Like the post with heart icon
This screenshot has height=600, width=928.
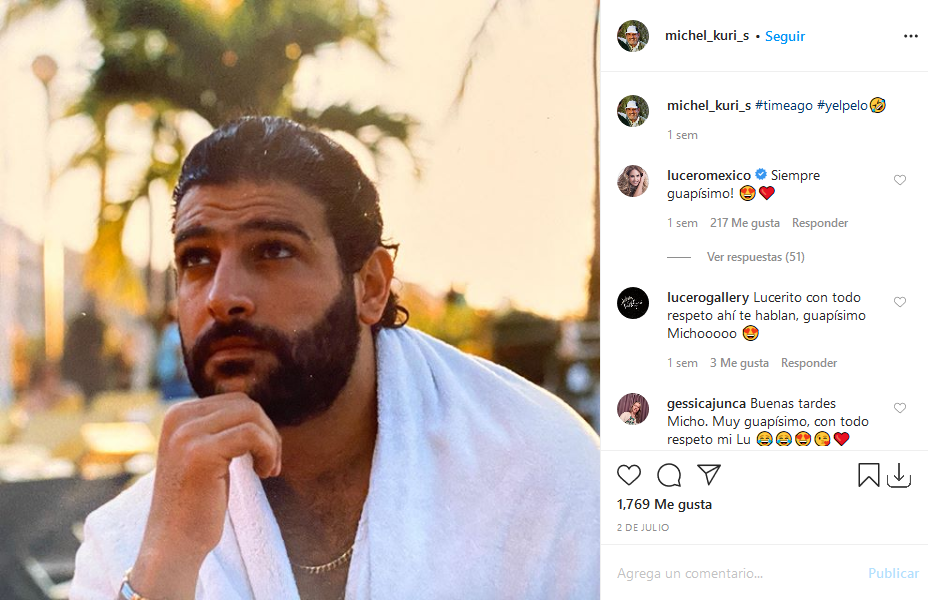point(629,475)
